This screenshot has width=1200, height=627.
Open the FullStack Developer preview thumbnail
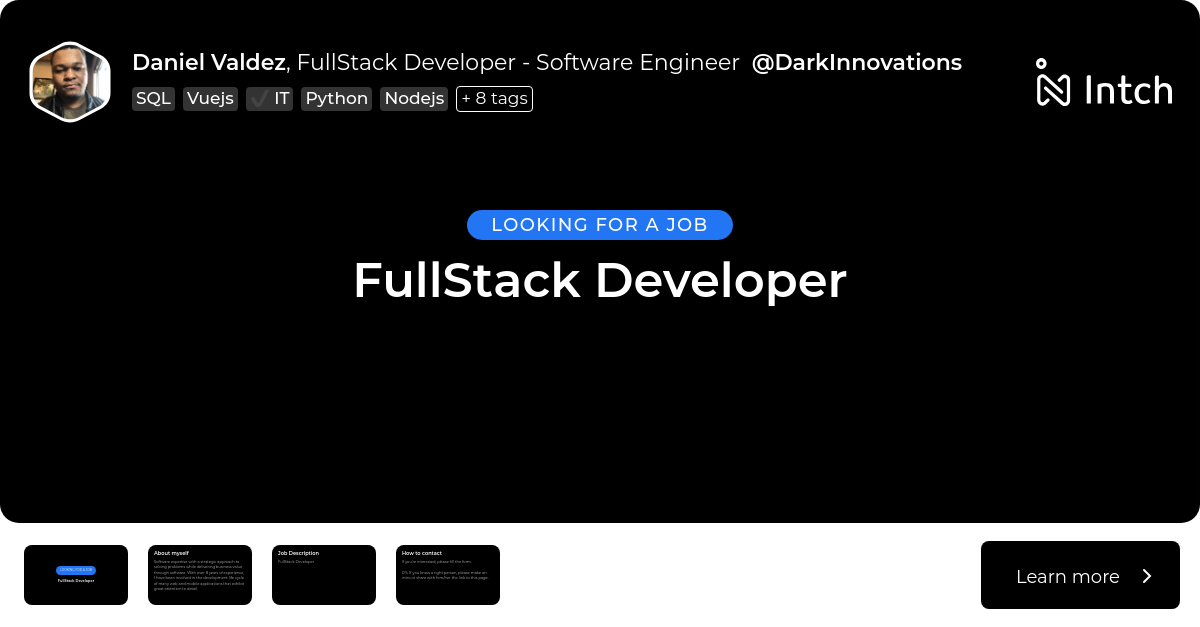(76, 575)
